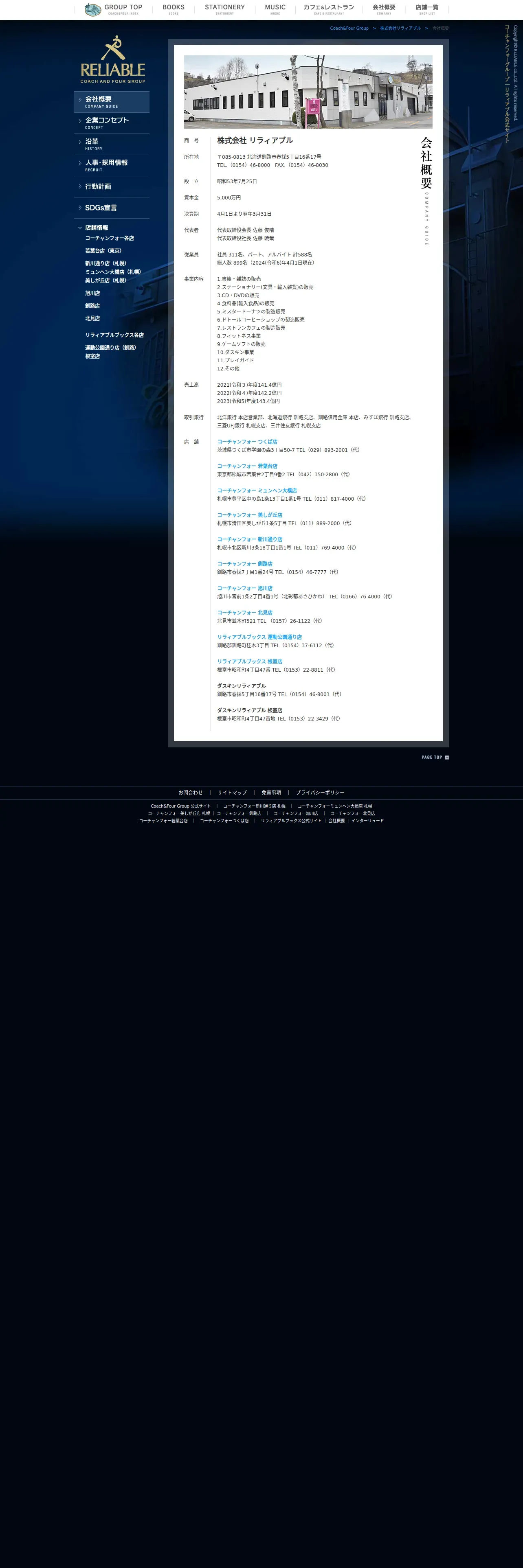Open コーチャンフォー旭川店 footer link
Image resolution: width=523 pixels, height=1568 pixels.
tap(296, 813)
